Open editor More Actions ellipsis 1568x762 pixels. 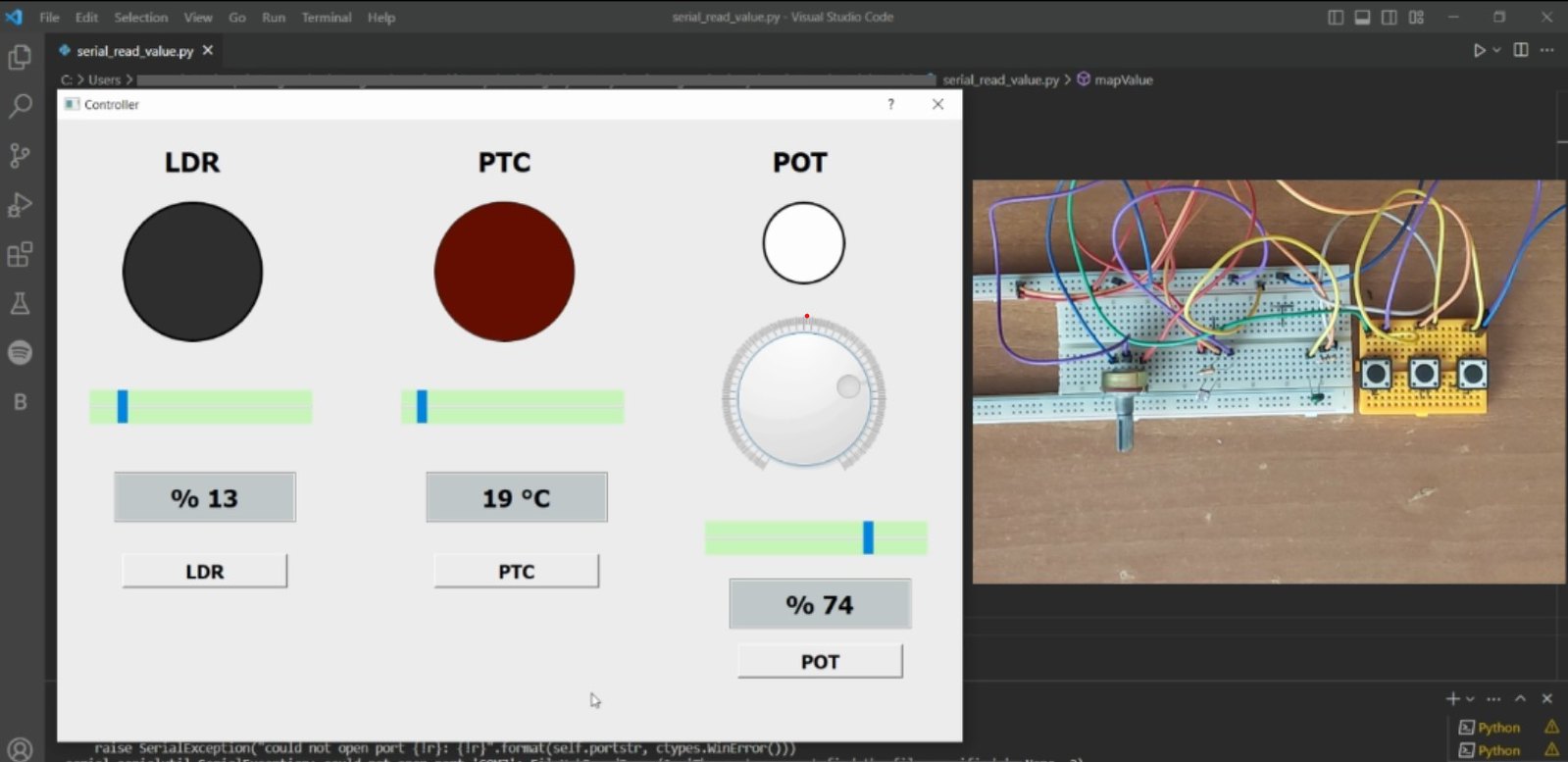pyautogui.click(x=1547, y=50)
